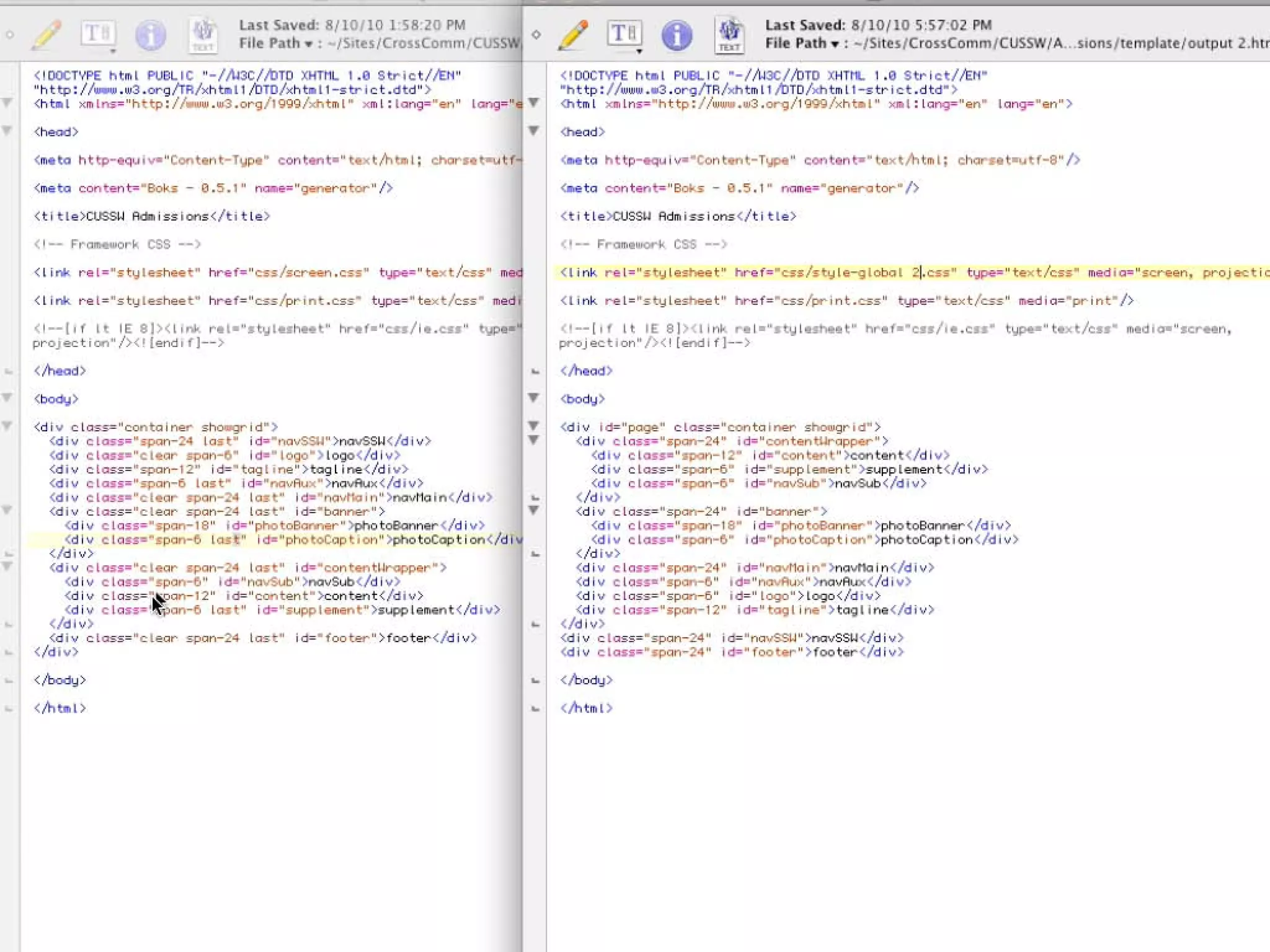Collapse the html fold in right window gutter

(x=533, y=102)
